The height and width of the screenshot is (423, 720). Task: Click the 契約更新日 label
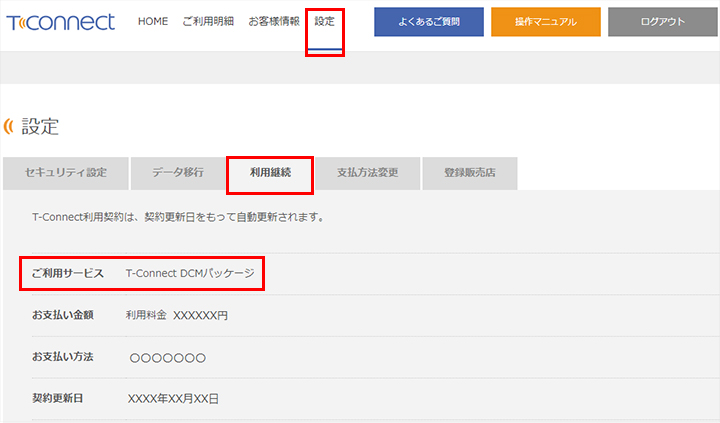[58, 398]
